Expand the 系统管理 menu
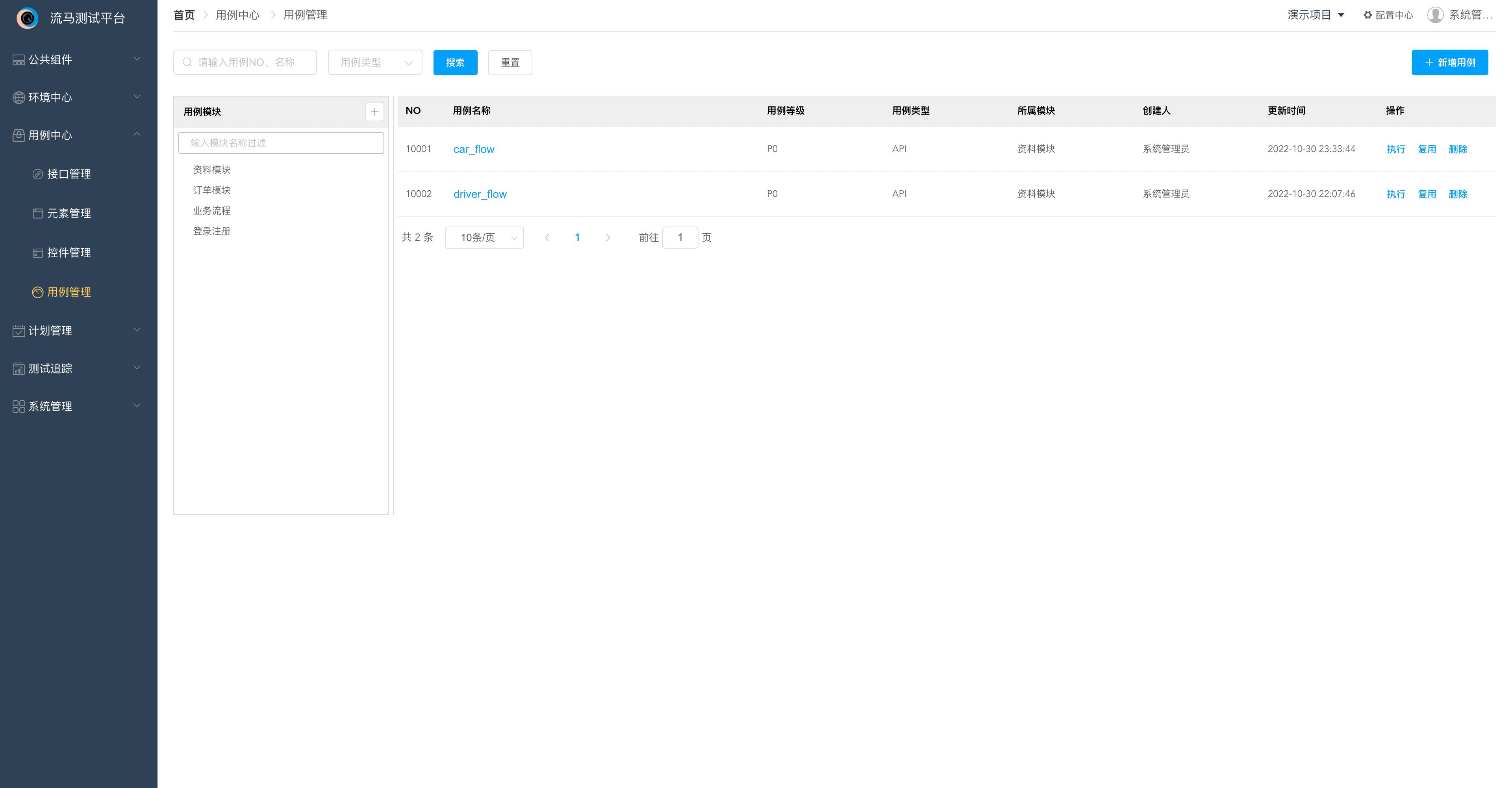The image size is (1512, 788). click(x=78, y=406)
